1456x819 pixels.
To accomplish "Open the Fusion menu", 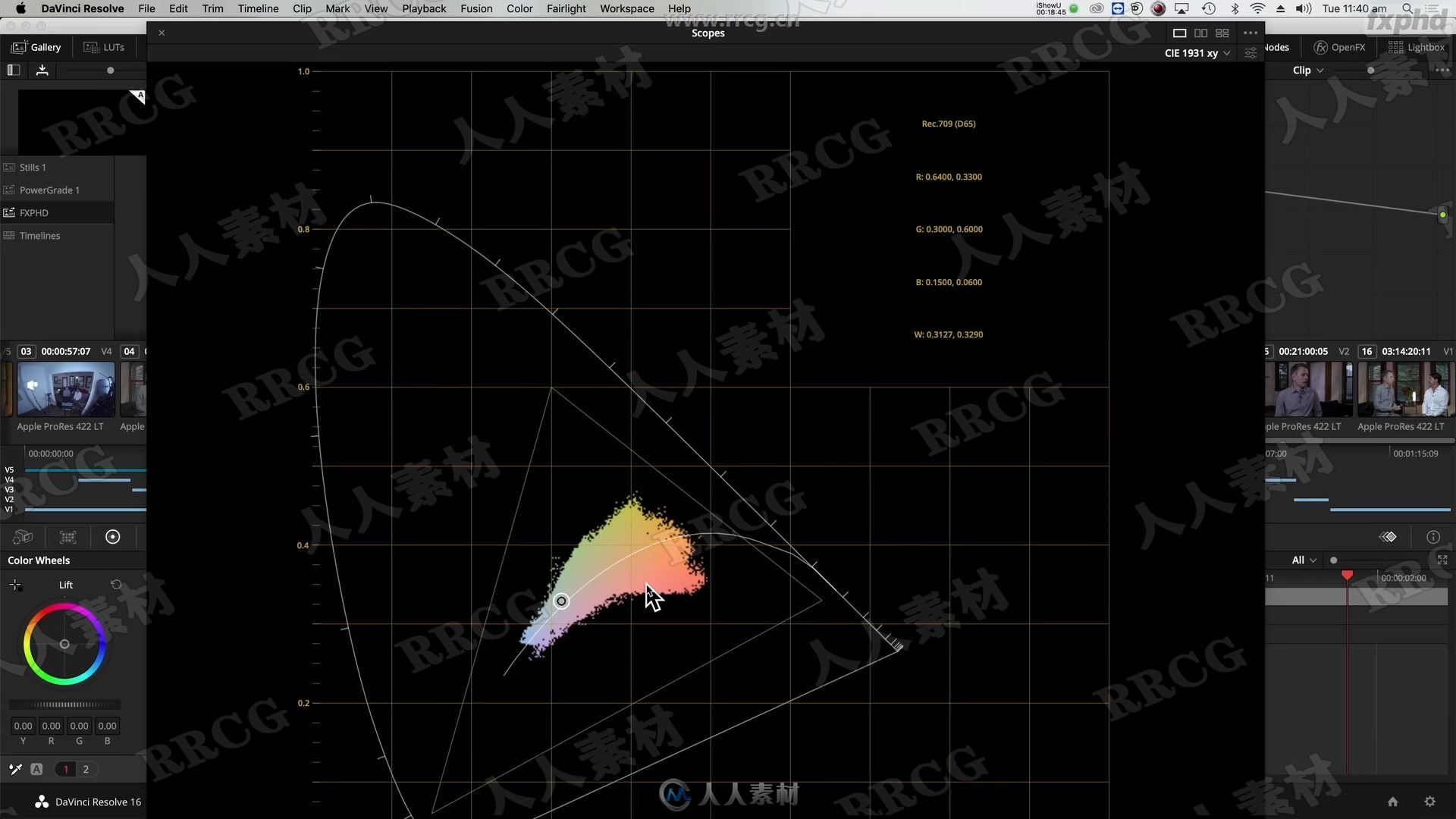I will coord(476,8).
